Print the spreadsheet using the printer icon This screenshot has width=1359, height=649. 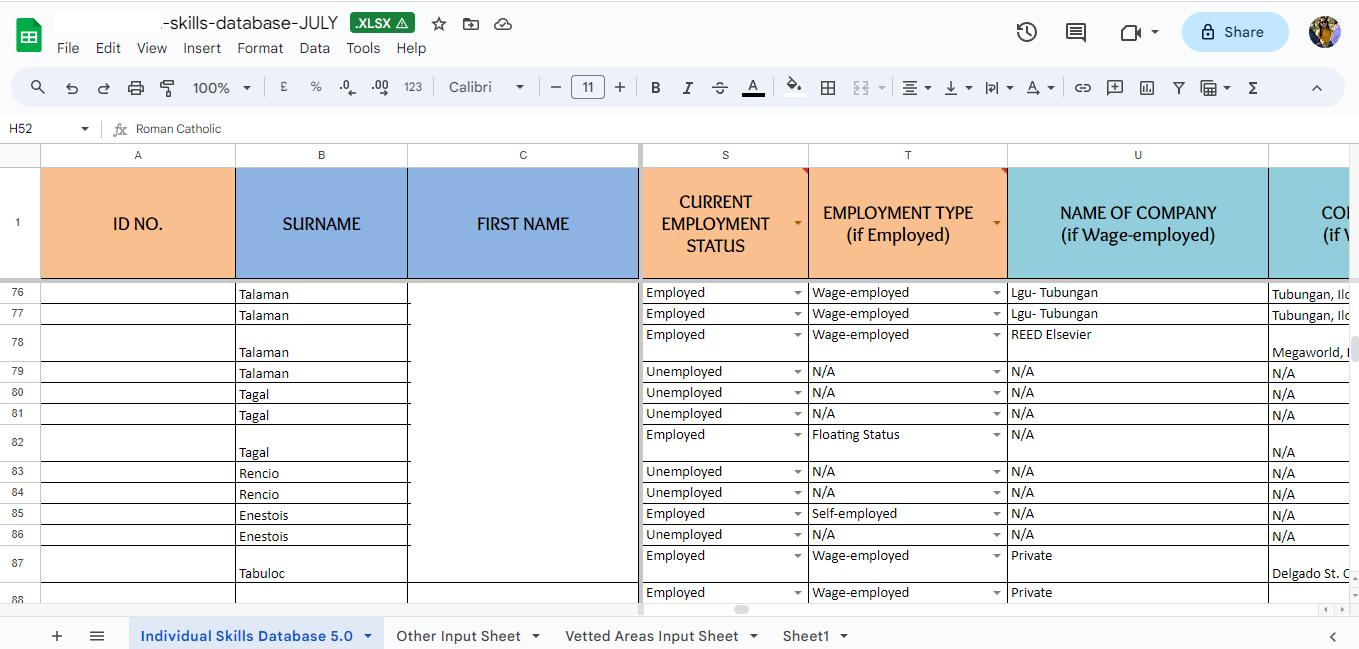[x=136, y=88]
